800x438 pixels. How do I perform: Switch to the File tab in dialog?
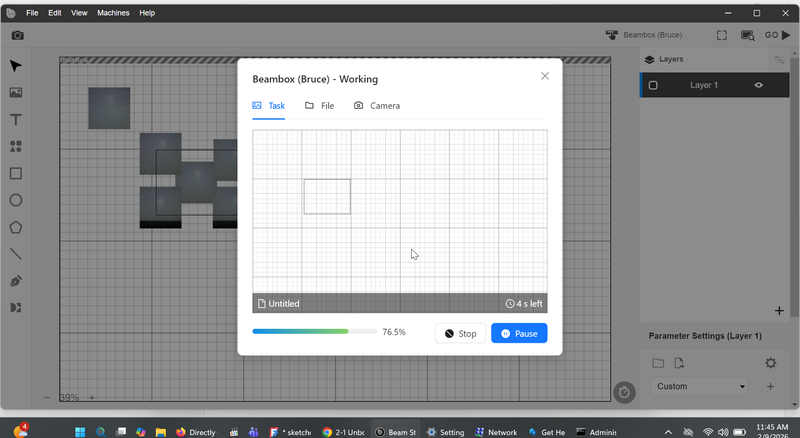(319, 106)
